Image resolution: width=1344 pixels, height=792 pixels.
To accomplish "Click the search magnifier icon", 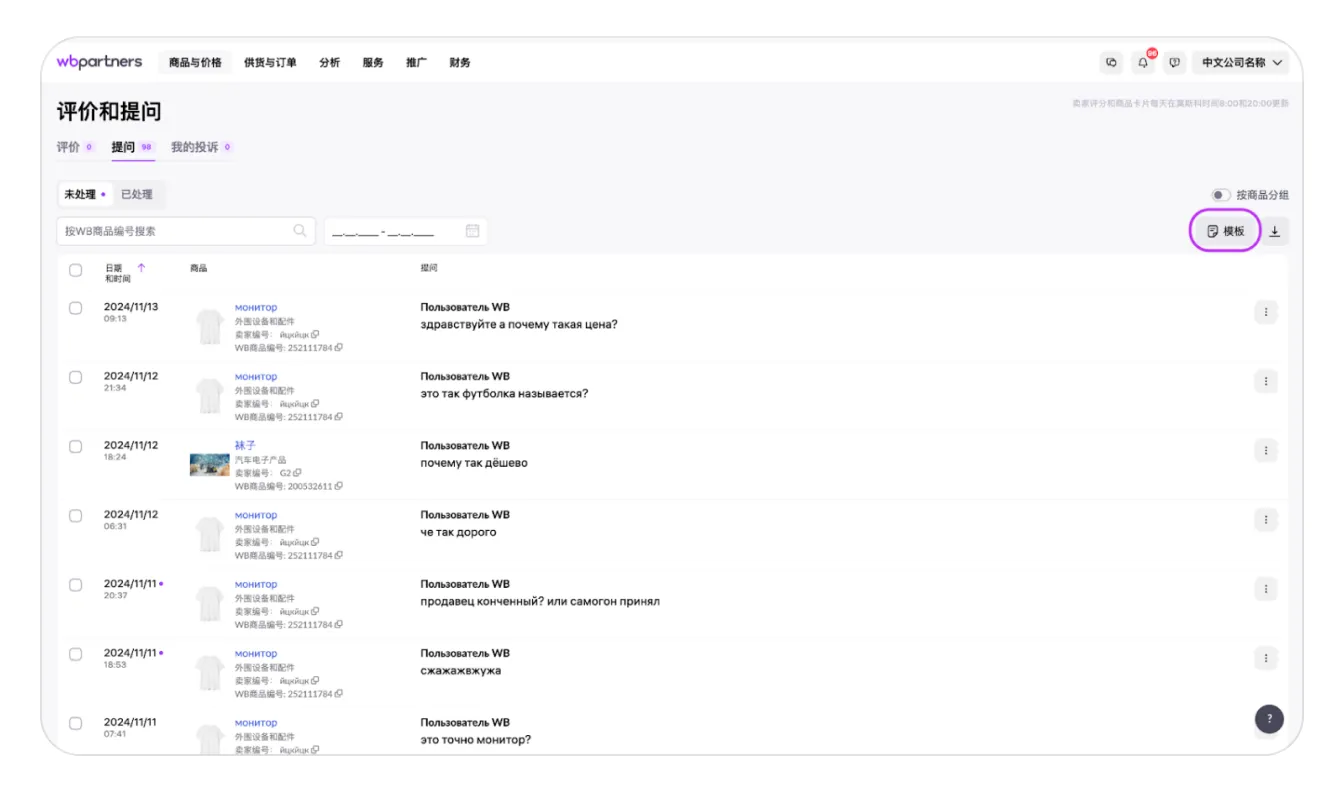I will (300, 231).
